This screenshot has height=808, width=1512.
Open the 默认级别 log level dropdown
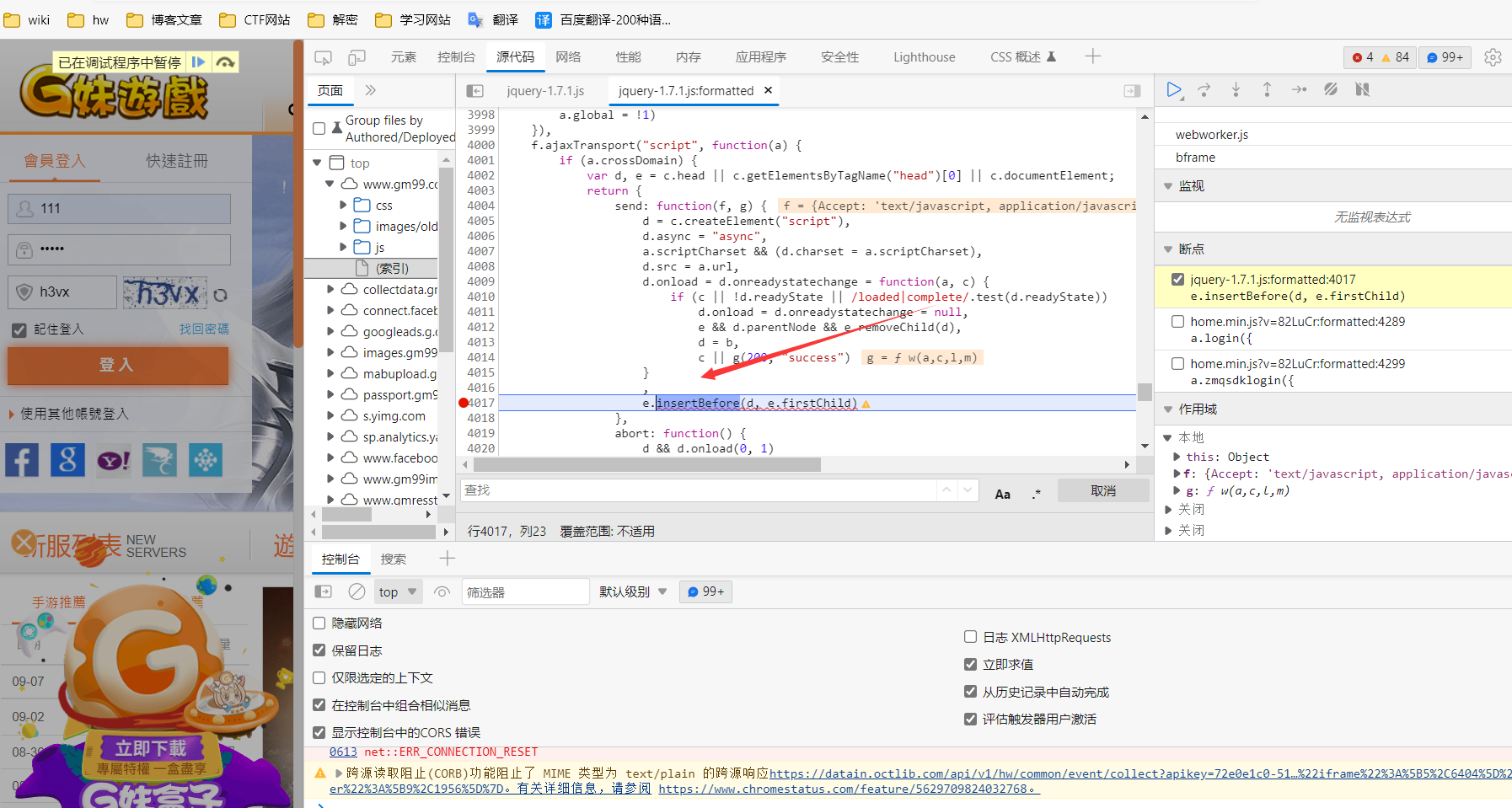pos(633,591)
